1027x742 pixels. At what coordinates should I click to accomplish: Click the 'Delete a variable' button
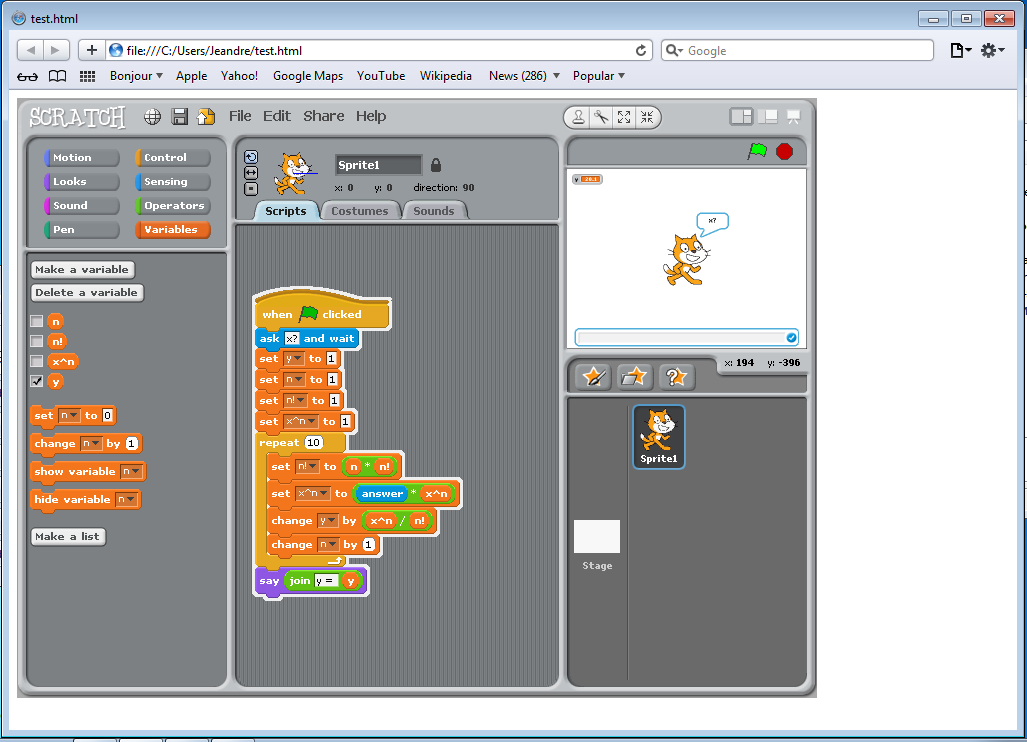click(86, 293)
